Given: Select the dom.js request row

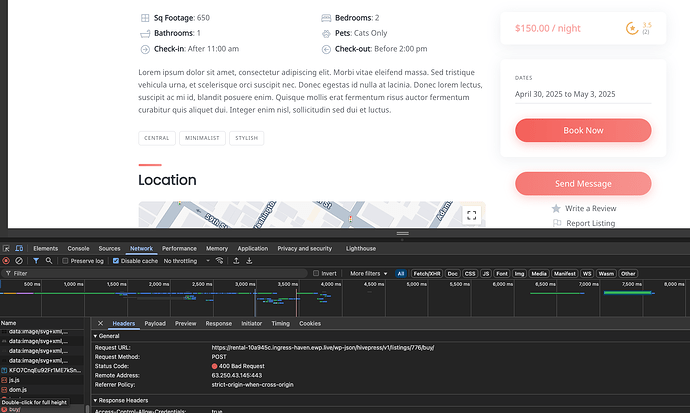Looking at the screenshot, I should 42,390.
